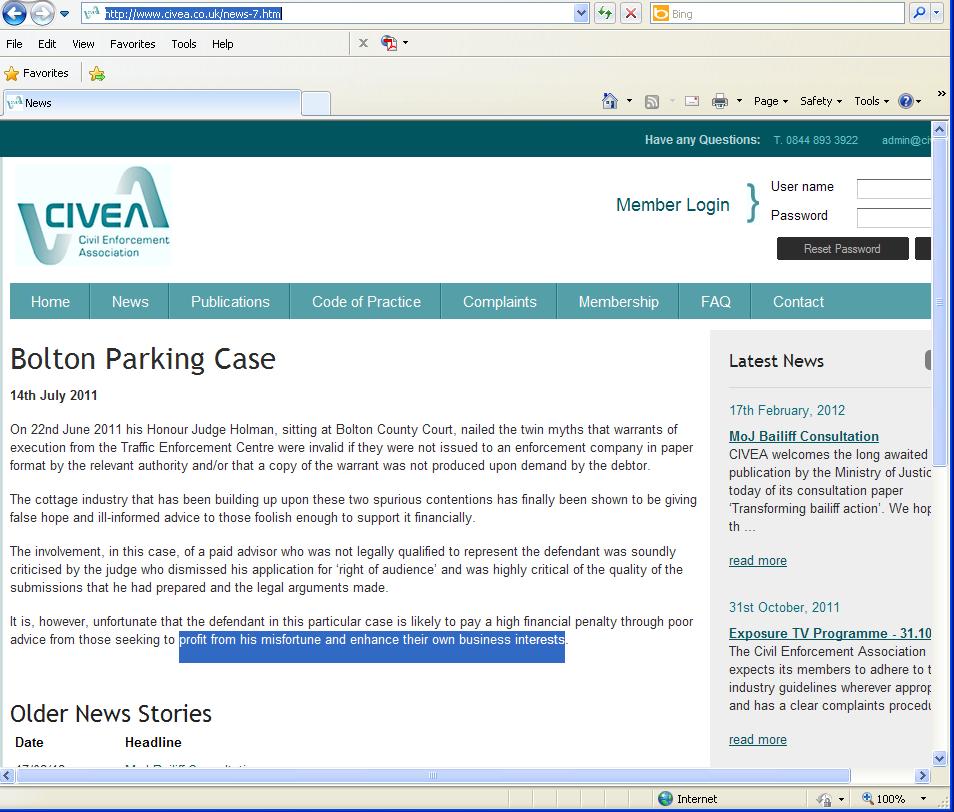Click the horizontal scrollbar left arrow
The image size is (954, 812).
pos(7,776)
